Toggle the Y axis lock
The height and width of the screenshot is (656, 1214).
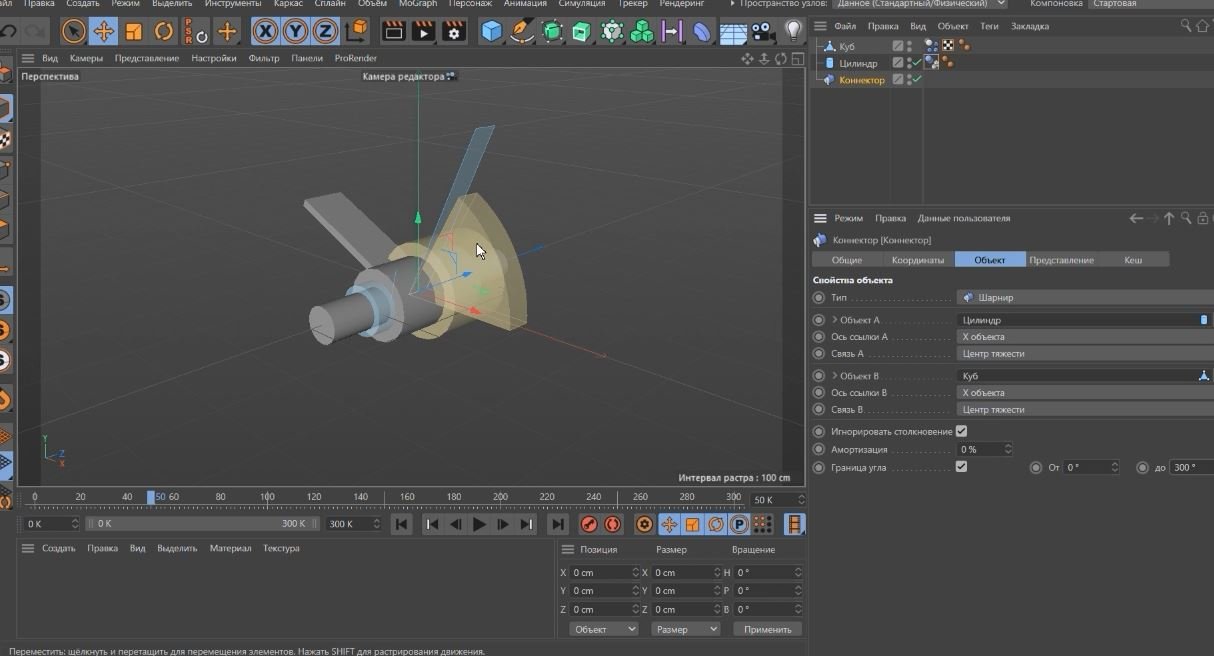(295, 32)
